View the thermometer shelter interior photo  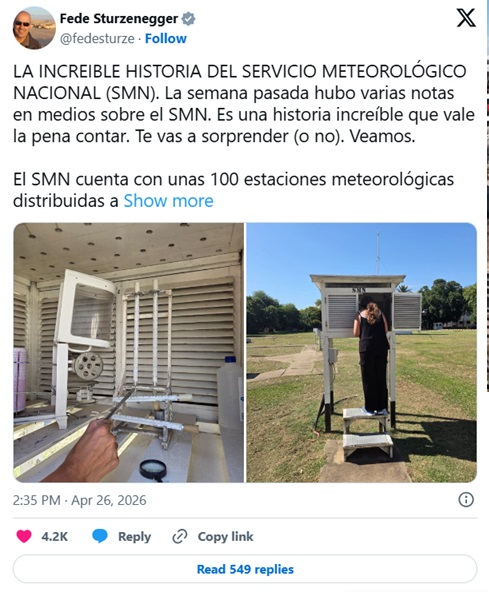pos(129,353)
